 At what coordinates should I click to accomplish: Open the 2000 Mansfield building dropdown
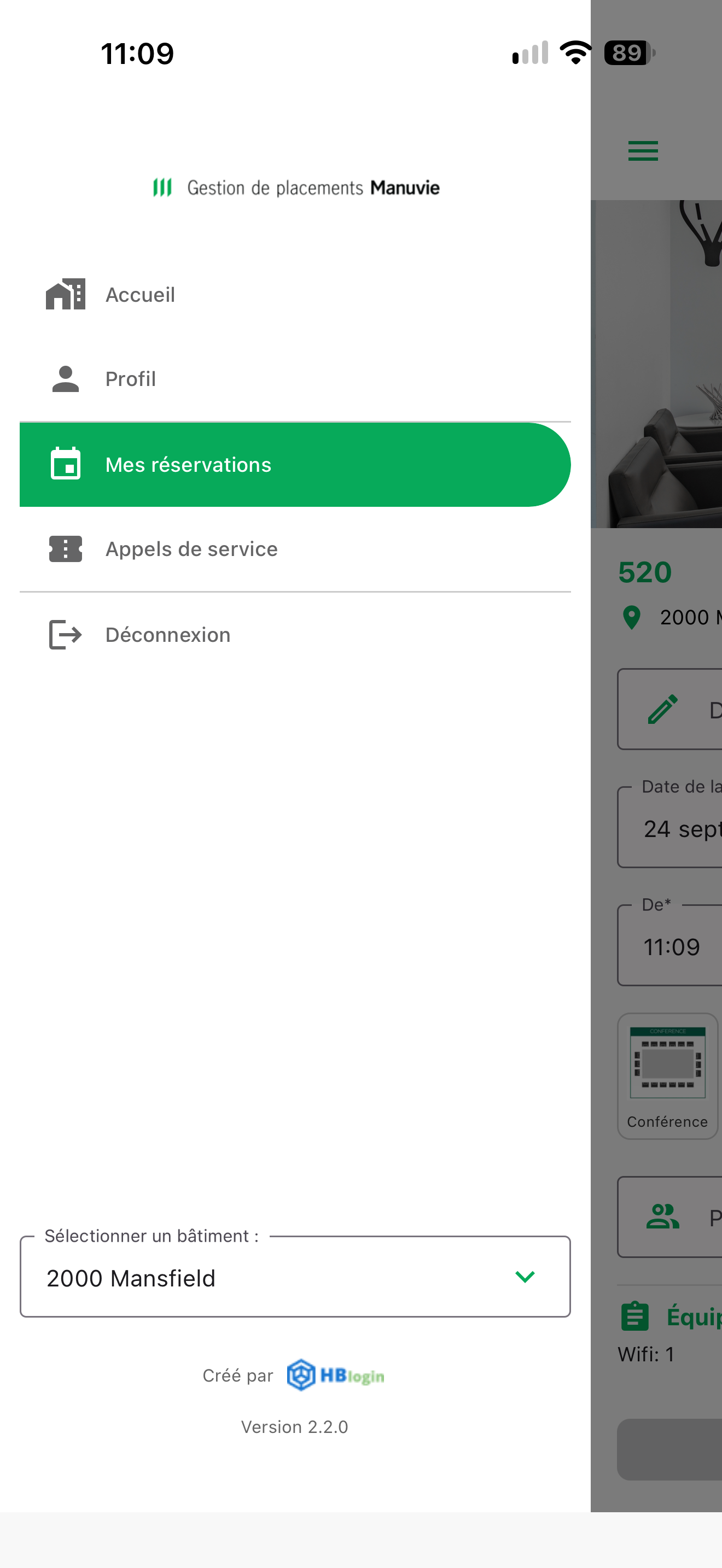coord(295,1277)
